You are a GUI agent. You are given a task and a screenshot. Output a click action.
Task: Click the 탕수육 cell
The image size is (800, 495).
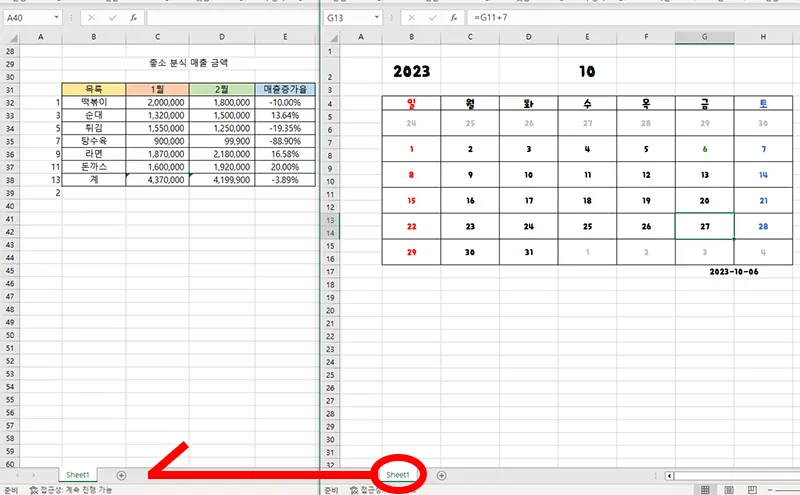pyautogui.click(x=94, y=141)
